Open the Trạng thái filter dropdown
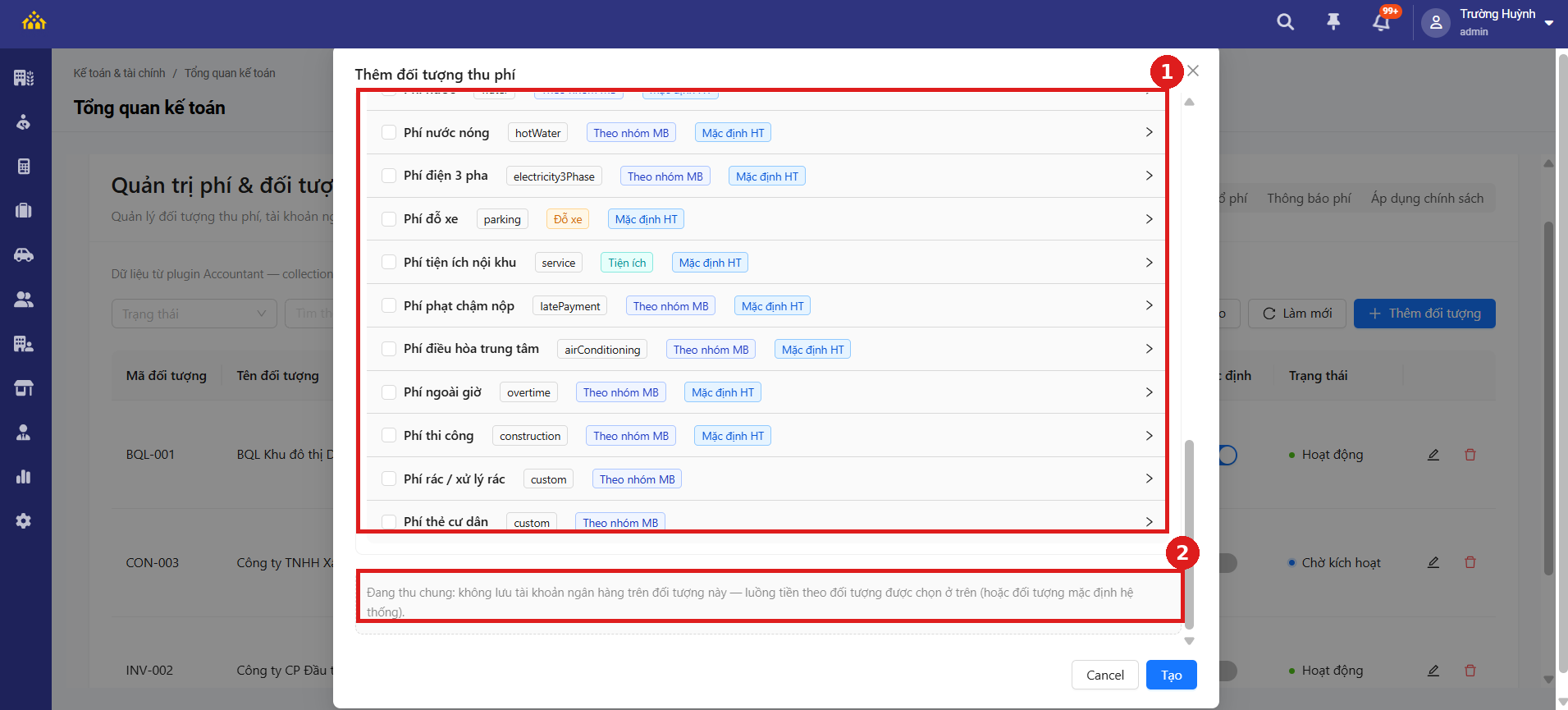 click(x=194, y=314)
